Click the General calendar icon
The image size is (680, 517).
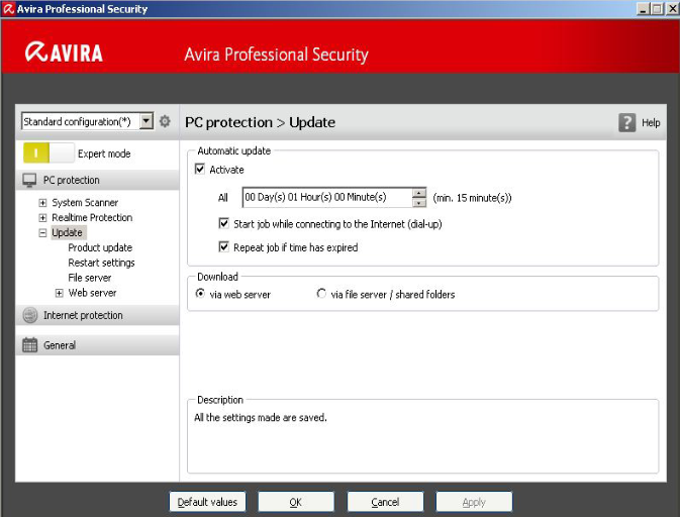(29, 345)
